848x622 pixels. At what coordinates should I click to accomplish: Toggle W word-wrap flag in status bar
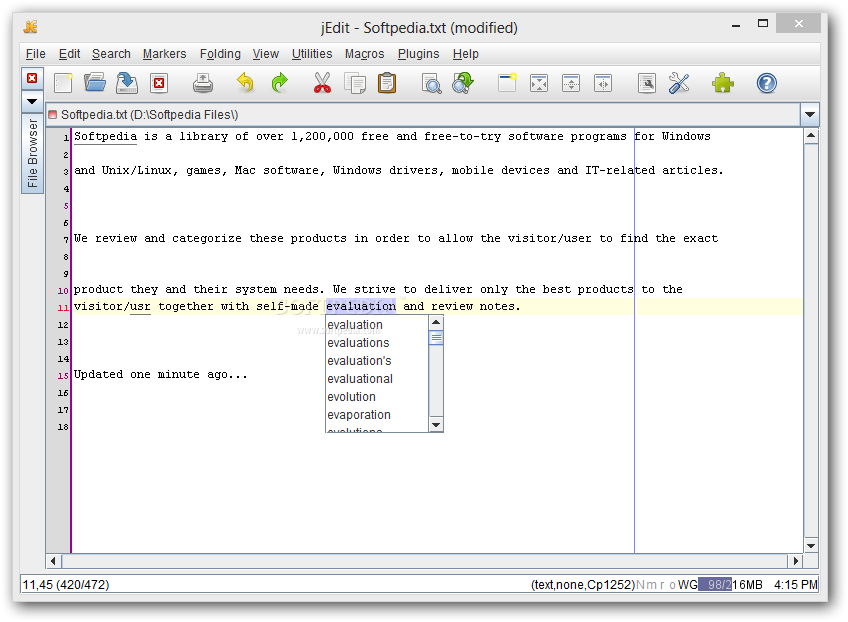(x=683, y=585)
